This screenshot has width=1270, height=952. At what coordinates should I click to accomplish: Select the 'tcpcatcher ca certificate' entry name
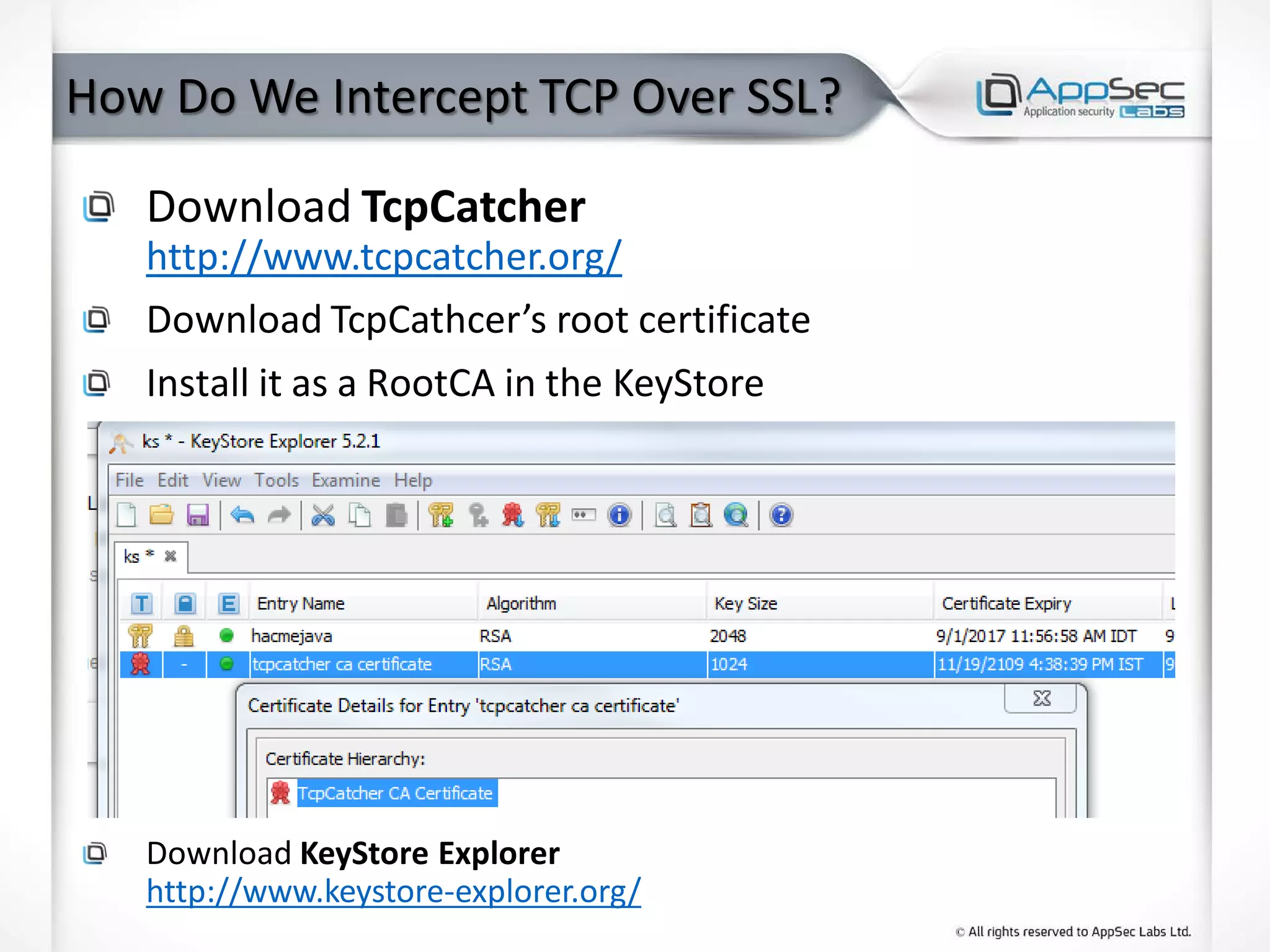point(342,664)
